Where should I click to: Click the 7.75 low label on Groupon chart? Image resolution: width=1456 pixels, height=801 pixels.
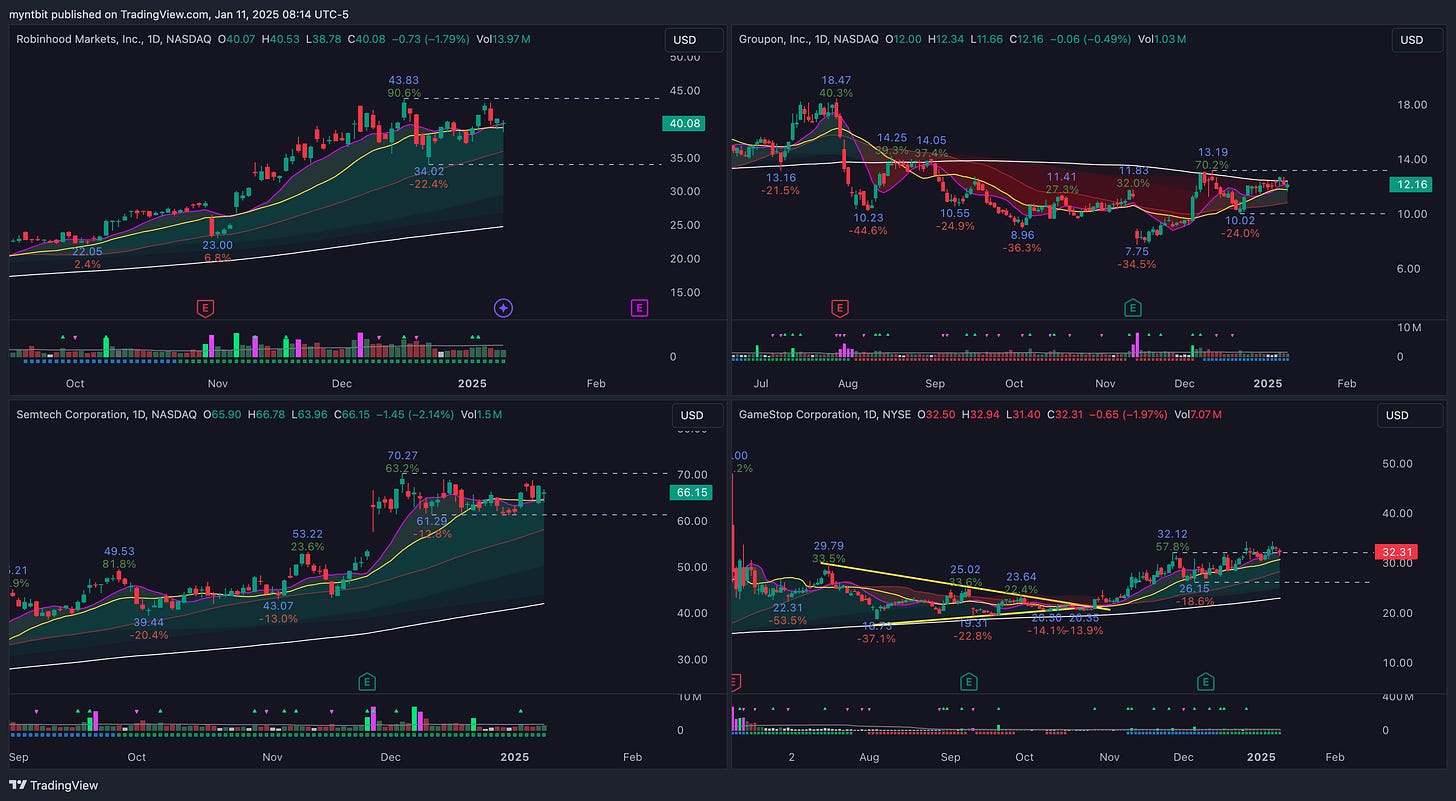point(1136,252)
